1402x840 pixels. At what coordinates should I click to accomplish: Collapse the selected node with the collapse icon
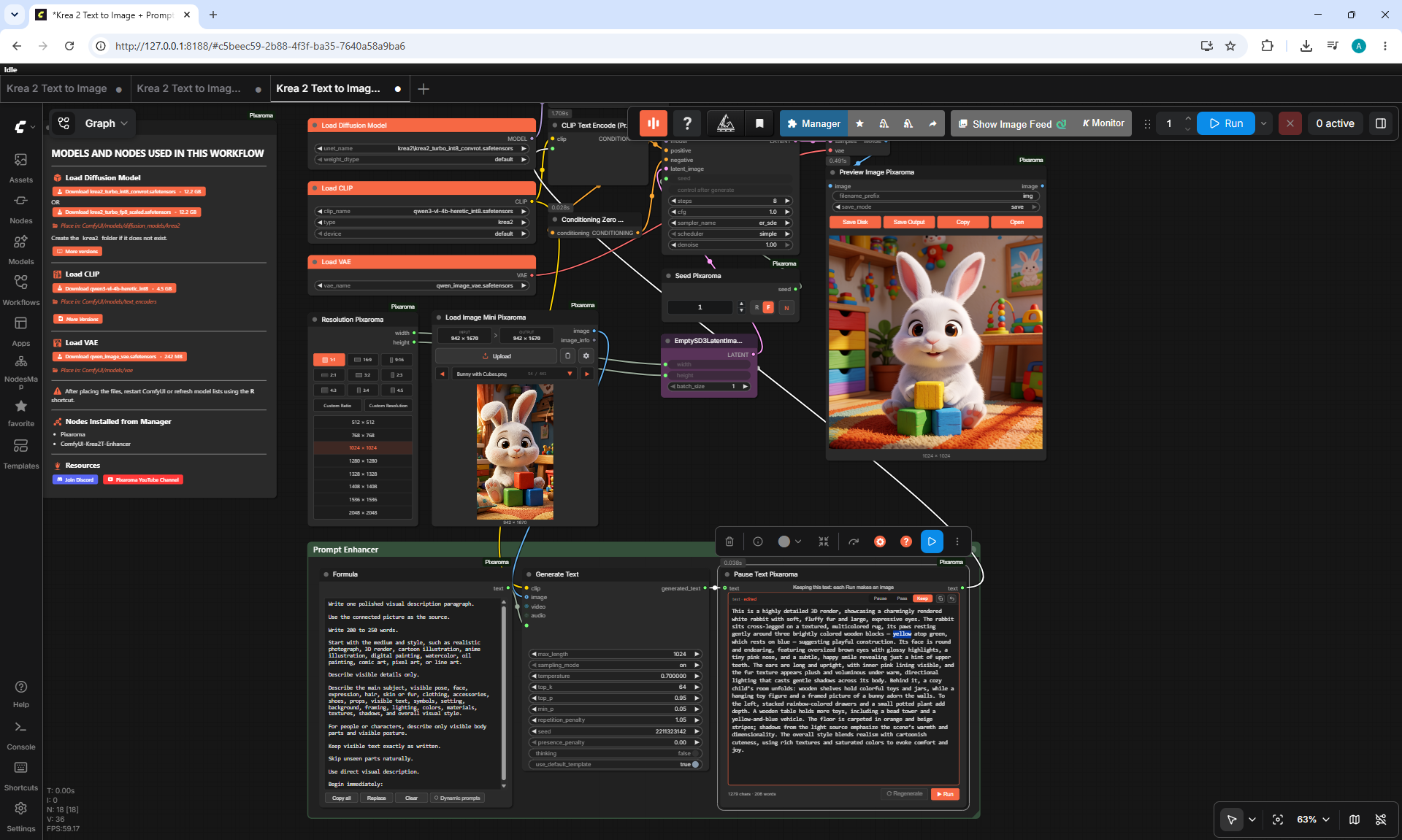(x=824, y=542)
